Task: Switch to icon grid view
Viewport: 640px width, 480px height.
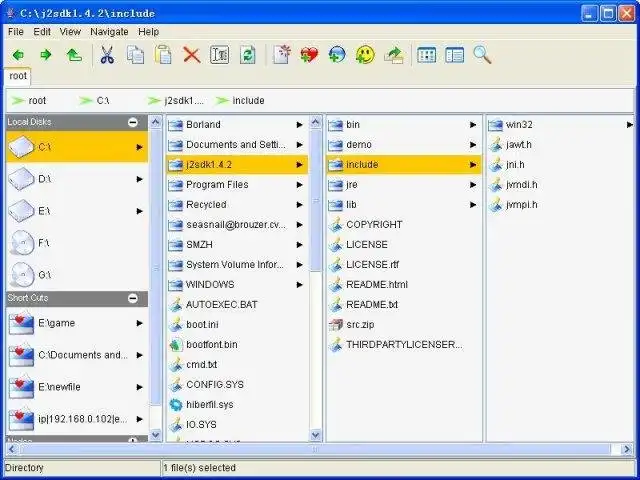Action: click(427, 55)
